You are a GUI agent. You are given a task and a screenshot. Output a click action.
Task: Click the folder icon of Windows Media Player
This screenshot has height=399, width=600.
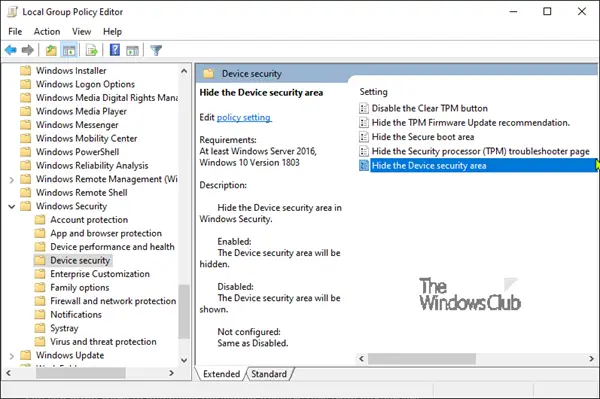tap(25, 111)
